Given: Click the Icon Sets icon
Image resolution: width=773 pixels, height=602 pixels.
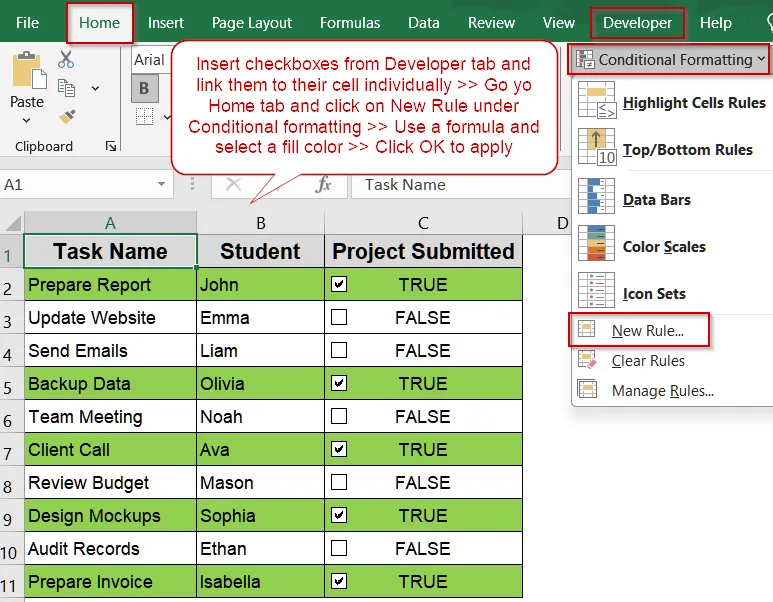Looking at the screenshot, I should (597, 290).
